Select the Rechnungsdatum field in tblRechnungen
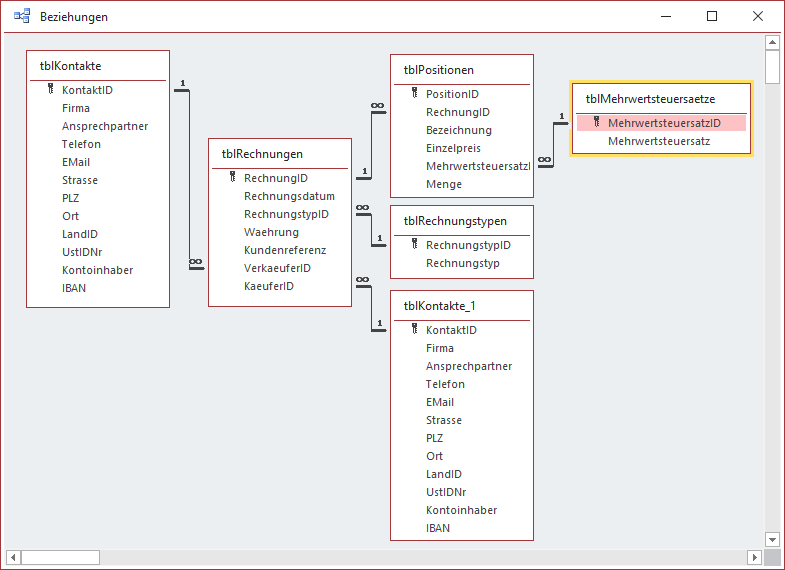Screen dimensions: 785x570 click(x=289, y=196)
